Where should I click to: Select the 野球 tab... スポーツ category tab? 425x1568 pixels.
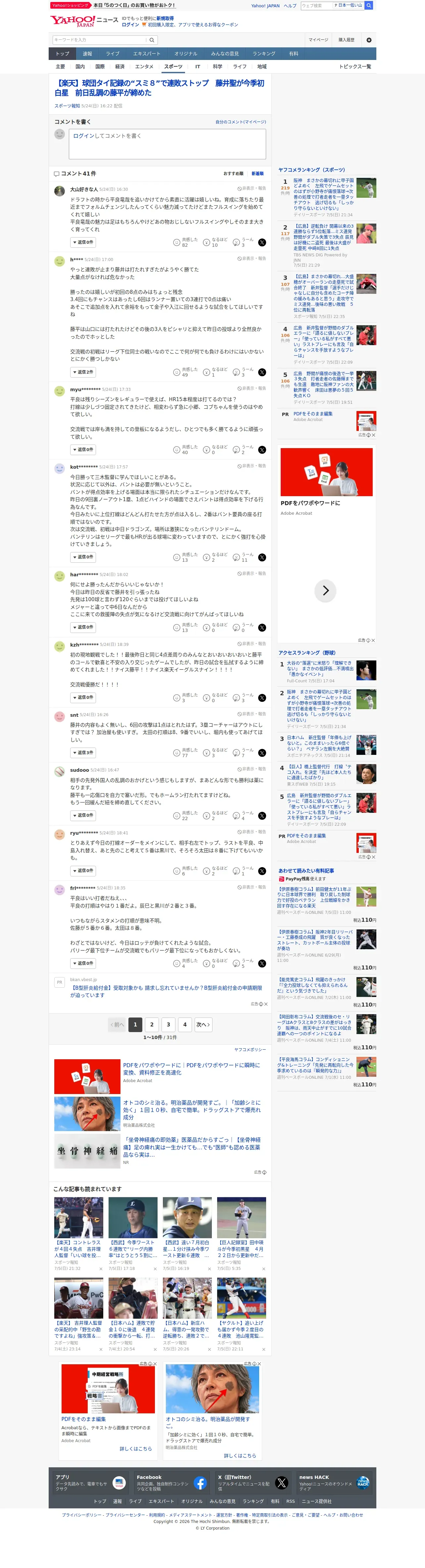pyautogui.click(x=173, y=66)
